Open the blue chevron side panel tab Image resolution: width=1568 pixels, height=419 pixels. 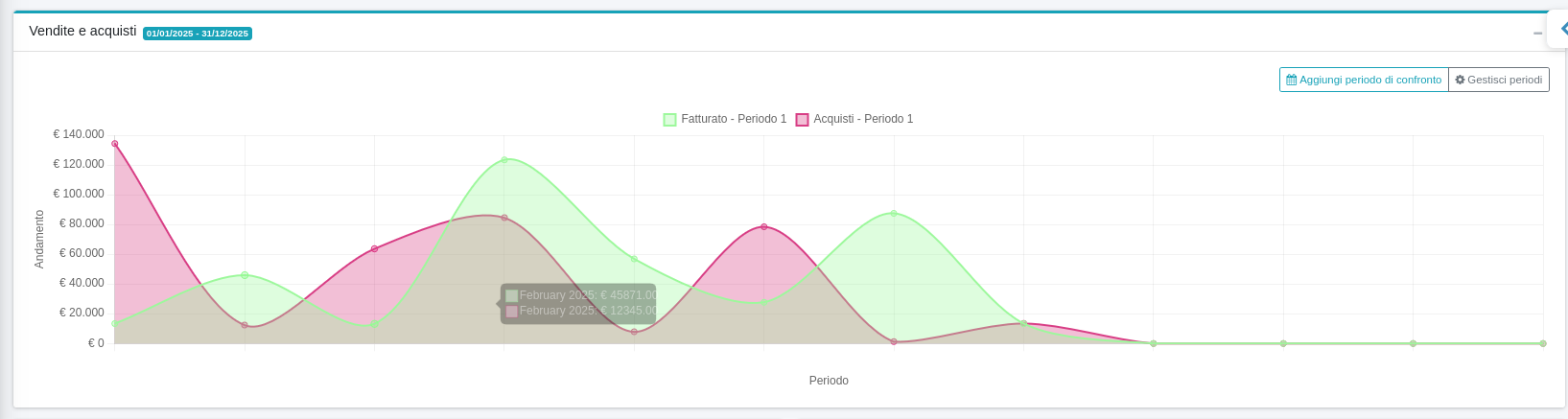(x=1562, y=29)
